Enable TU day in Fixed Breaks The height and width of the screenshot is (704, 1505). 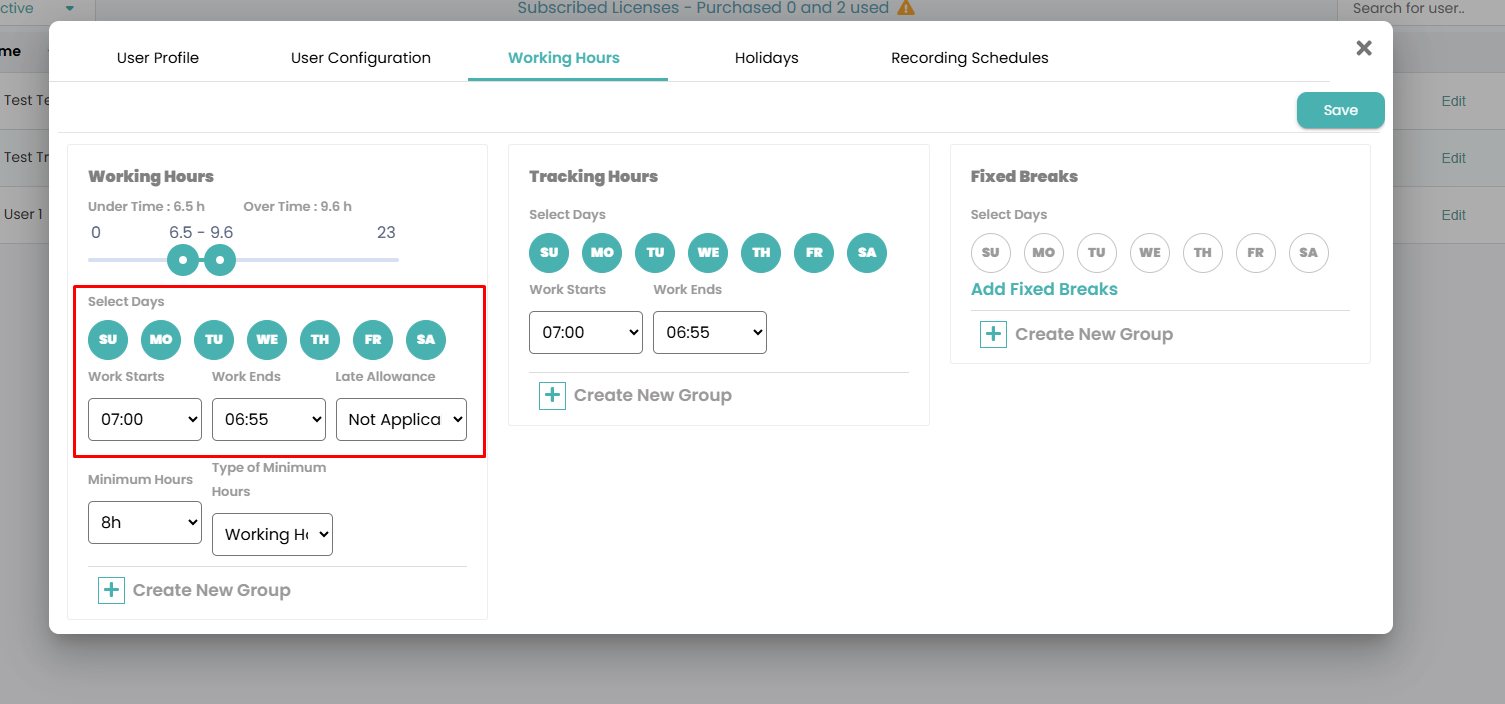click(x=1097, y=252)
